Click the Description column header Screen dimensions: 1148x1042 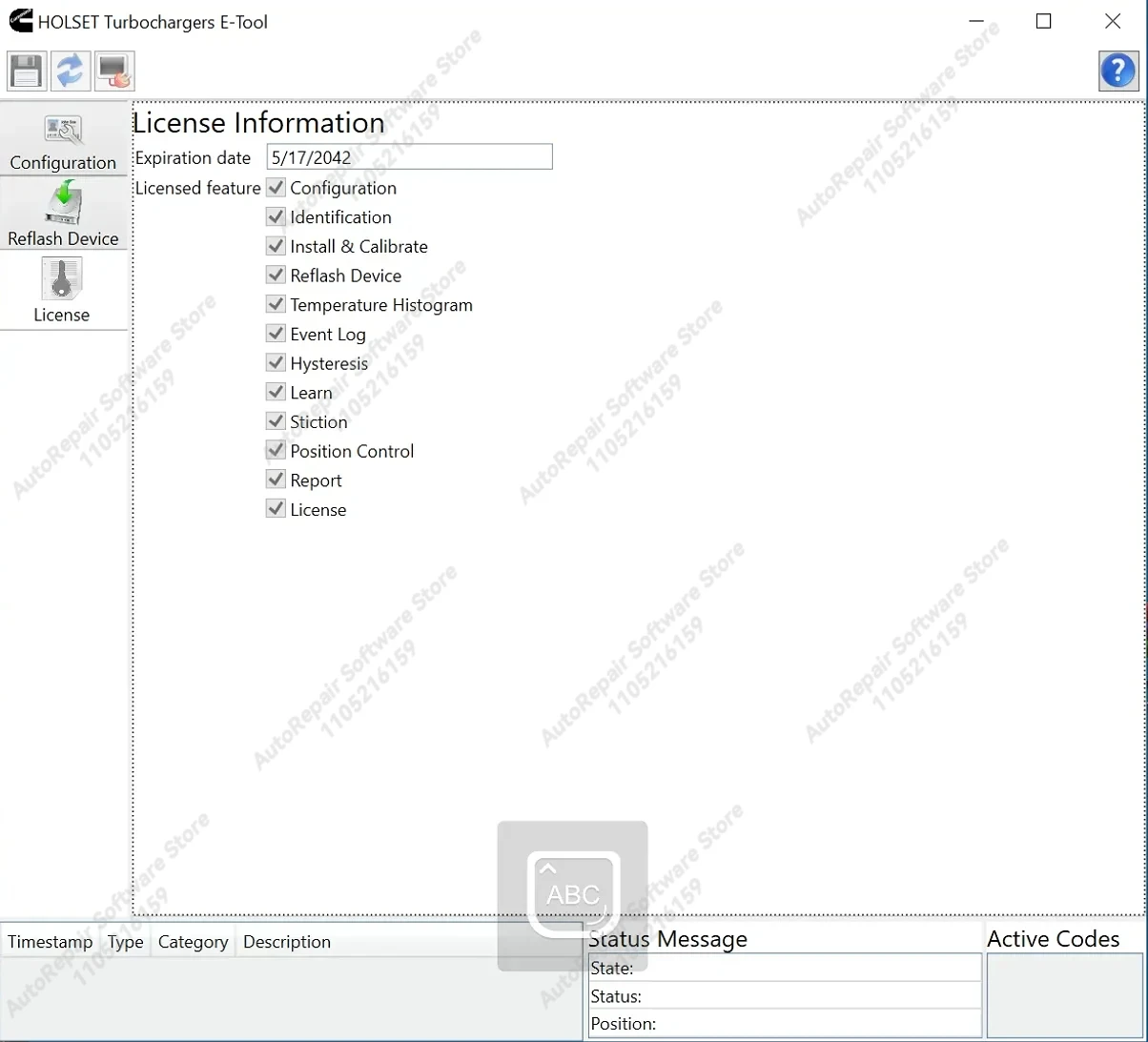pos(286,941)
